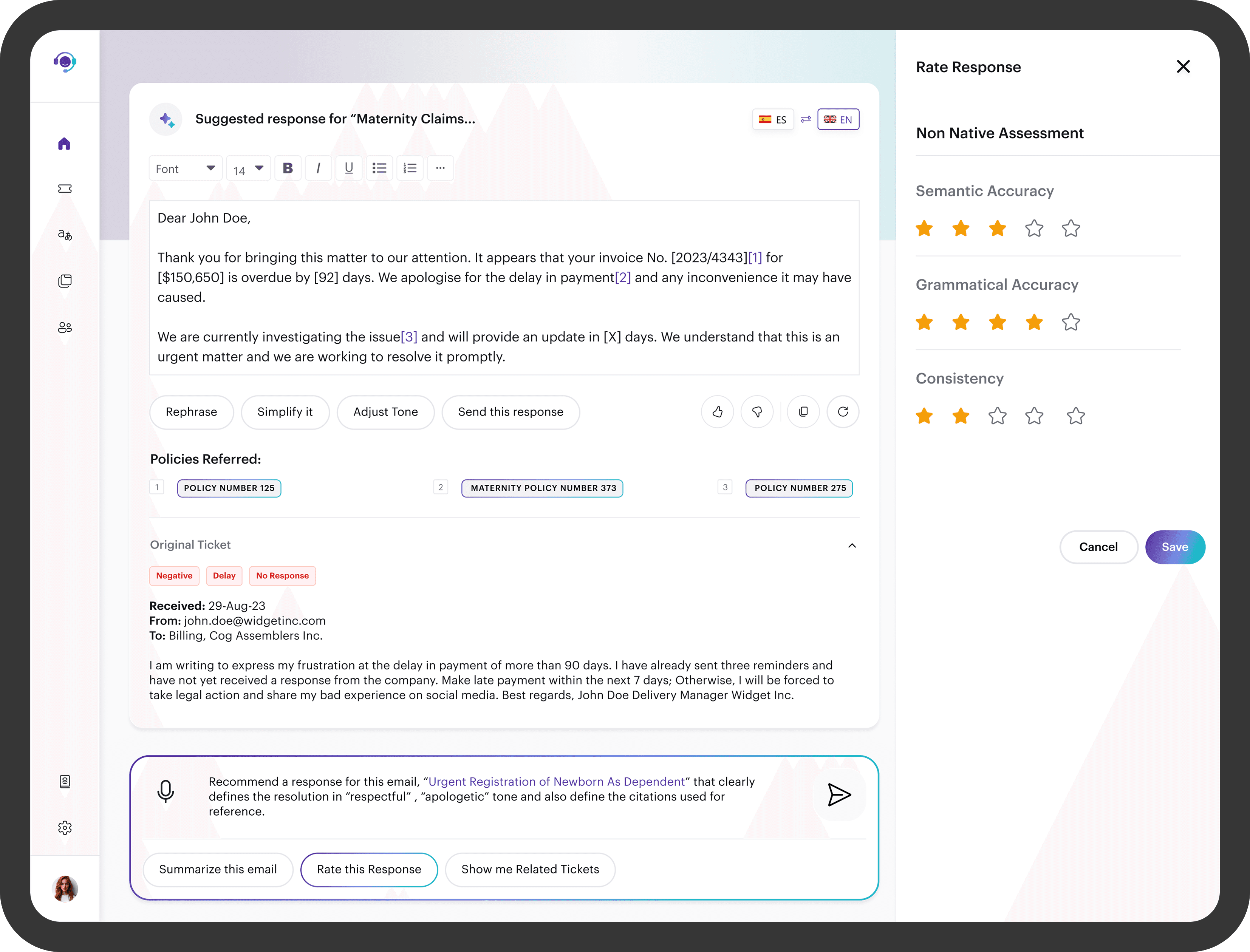This screenshot has width=1250, height=952.
Task: Click the thumbs up icon
Action: tap(717, 412)
